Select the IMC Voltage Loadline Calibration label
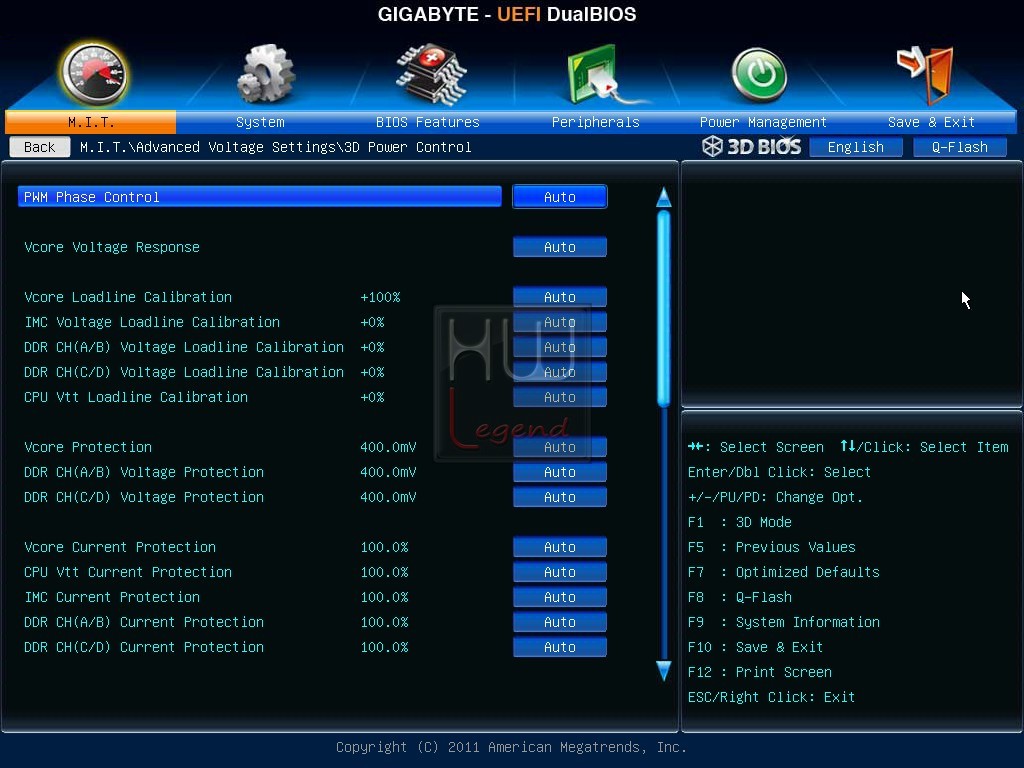Image resolution: width=1024 pixels, height=768 pixels. click(152, 322)
